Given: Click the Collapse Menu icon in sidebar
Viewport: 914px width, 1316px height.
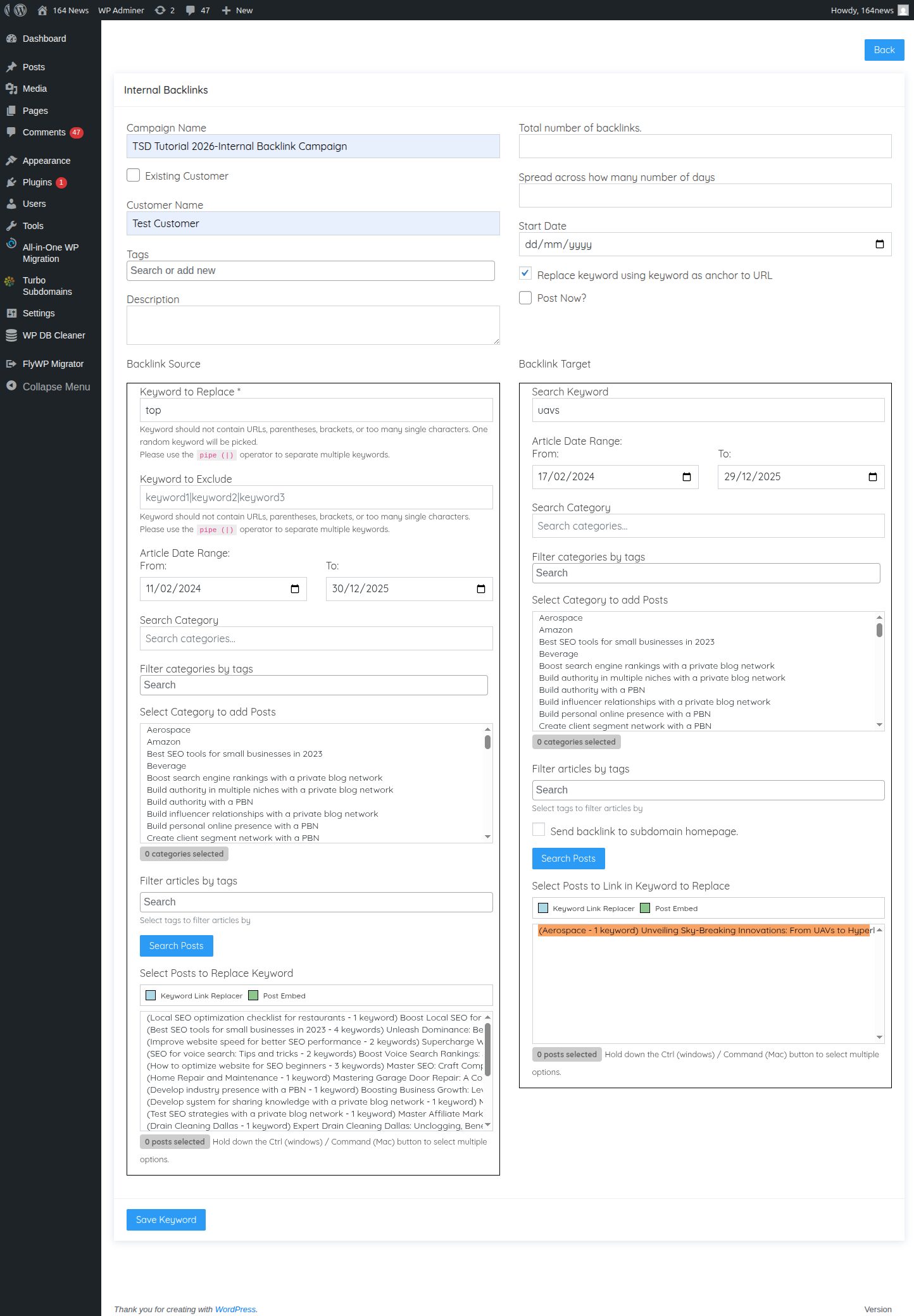Looking at the screenshot, I should click(x=11, y=386).
